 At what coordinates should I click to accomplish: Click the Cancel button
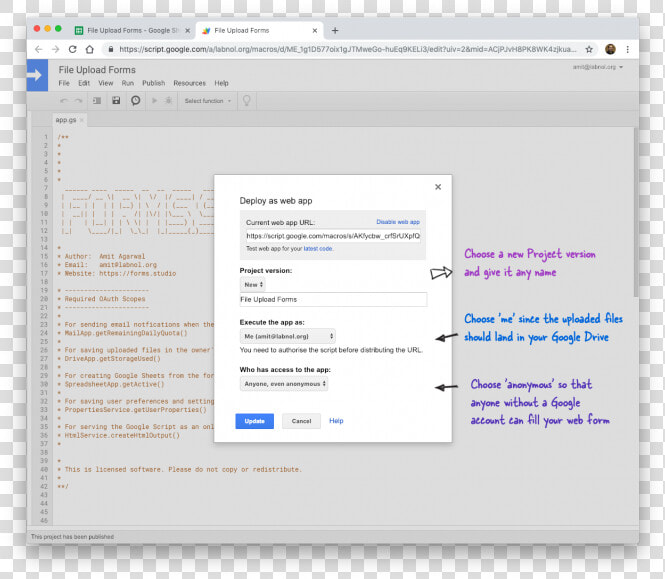[x=302, y=421]
